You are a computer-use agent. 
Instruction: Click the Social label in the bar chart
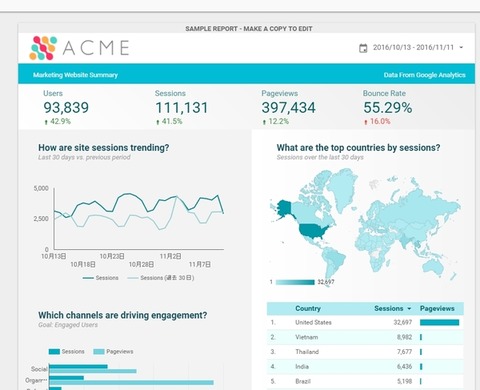39,369
